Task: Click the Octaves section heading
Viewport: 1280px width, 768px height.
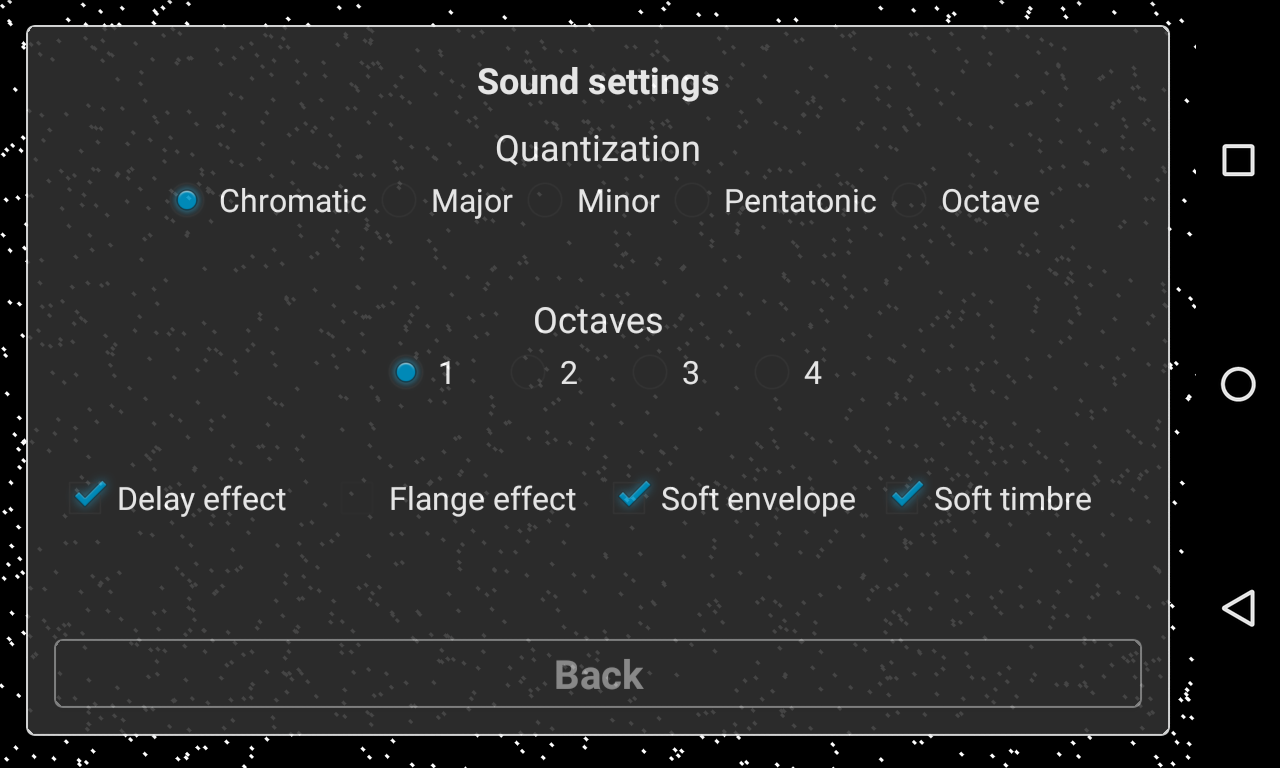Action: 598,321
